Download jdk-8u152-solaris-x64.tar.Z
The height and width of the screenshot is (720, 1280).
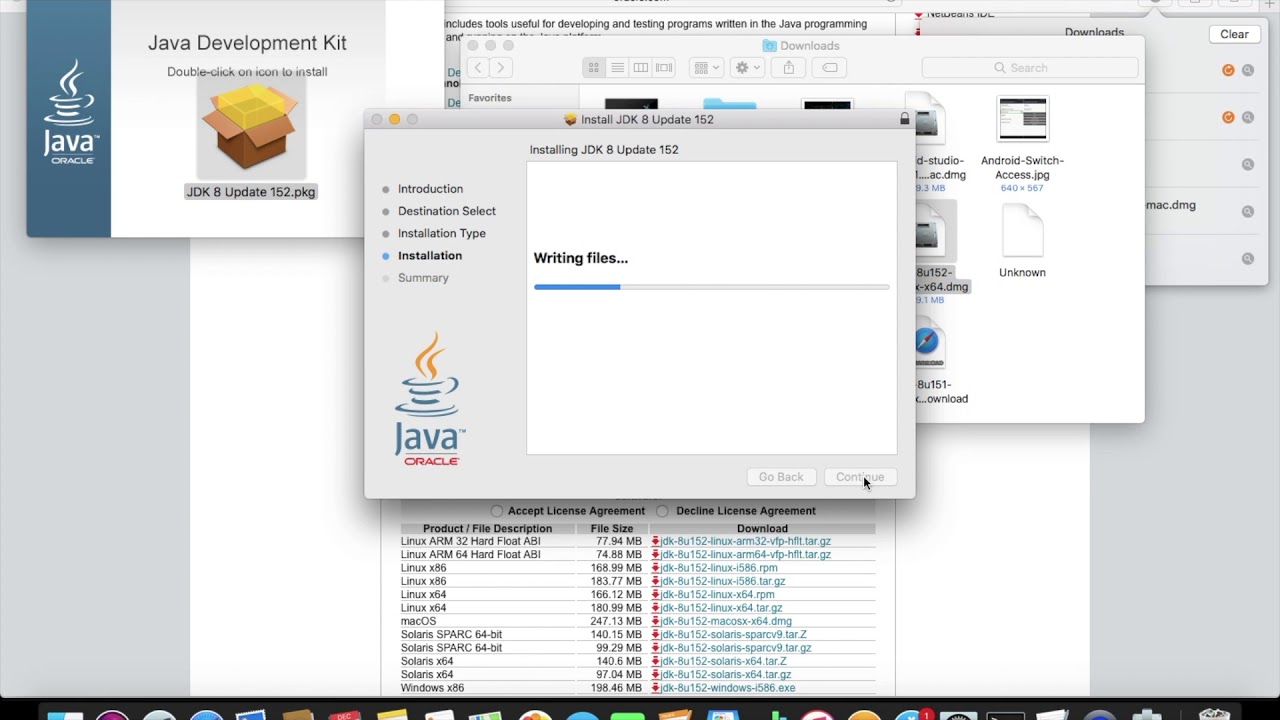tap(723, 661)
